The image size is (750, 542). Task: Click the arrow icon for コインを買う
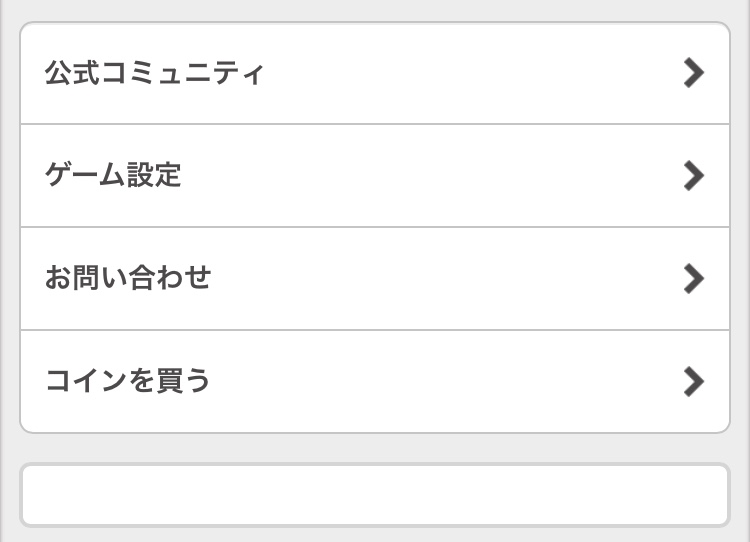(x=693, y=381)
